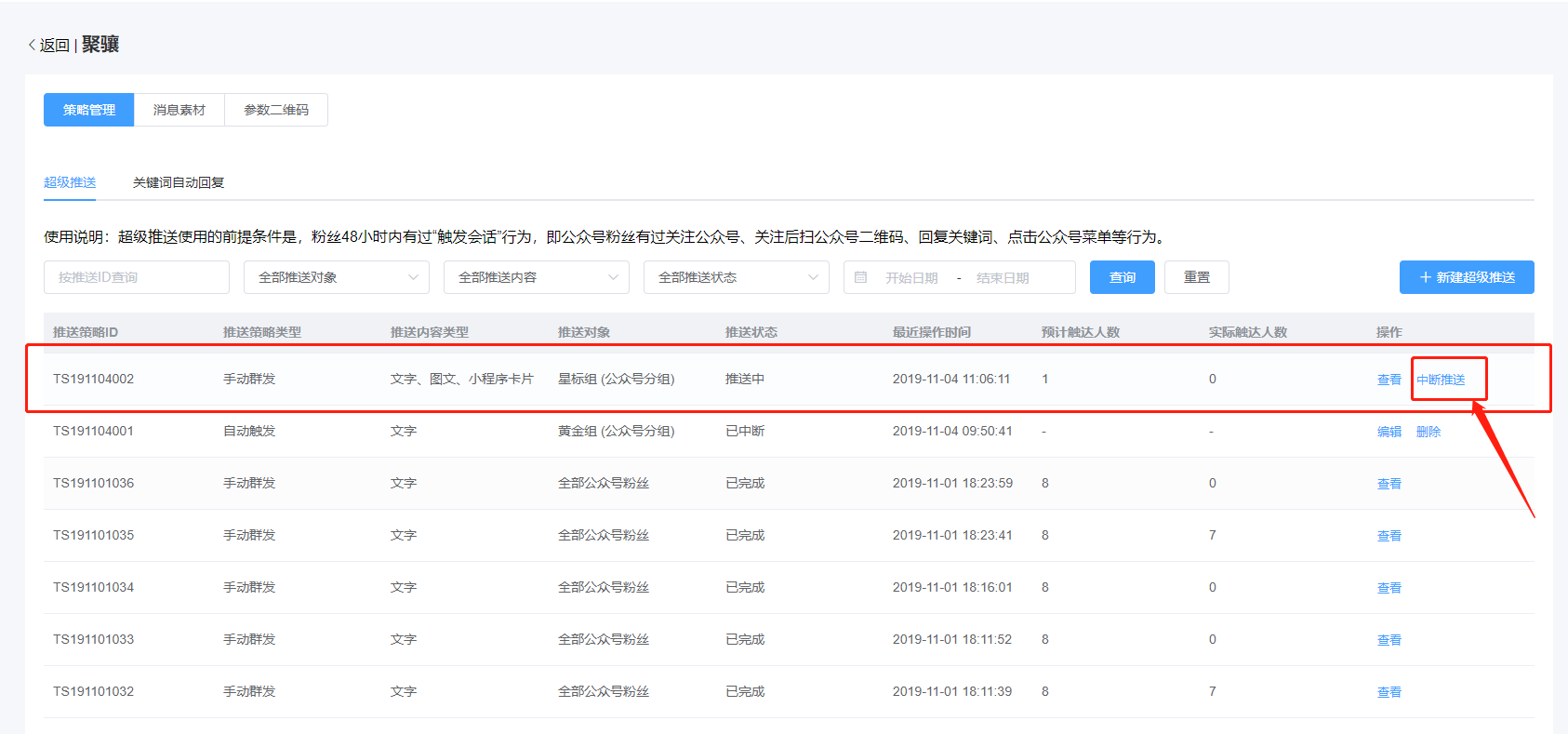The width and height of the screenshot is (1568, 734).
Task: Switch to the 消息素材 tab
Action: 179,110
